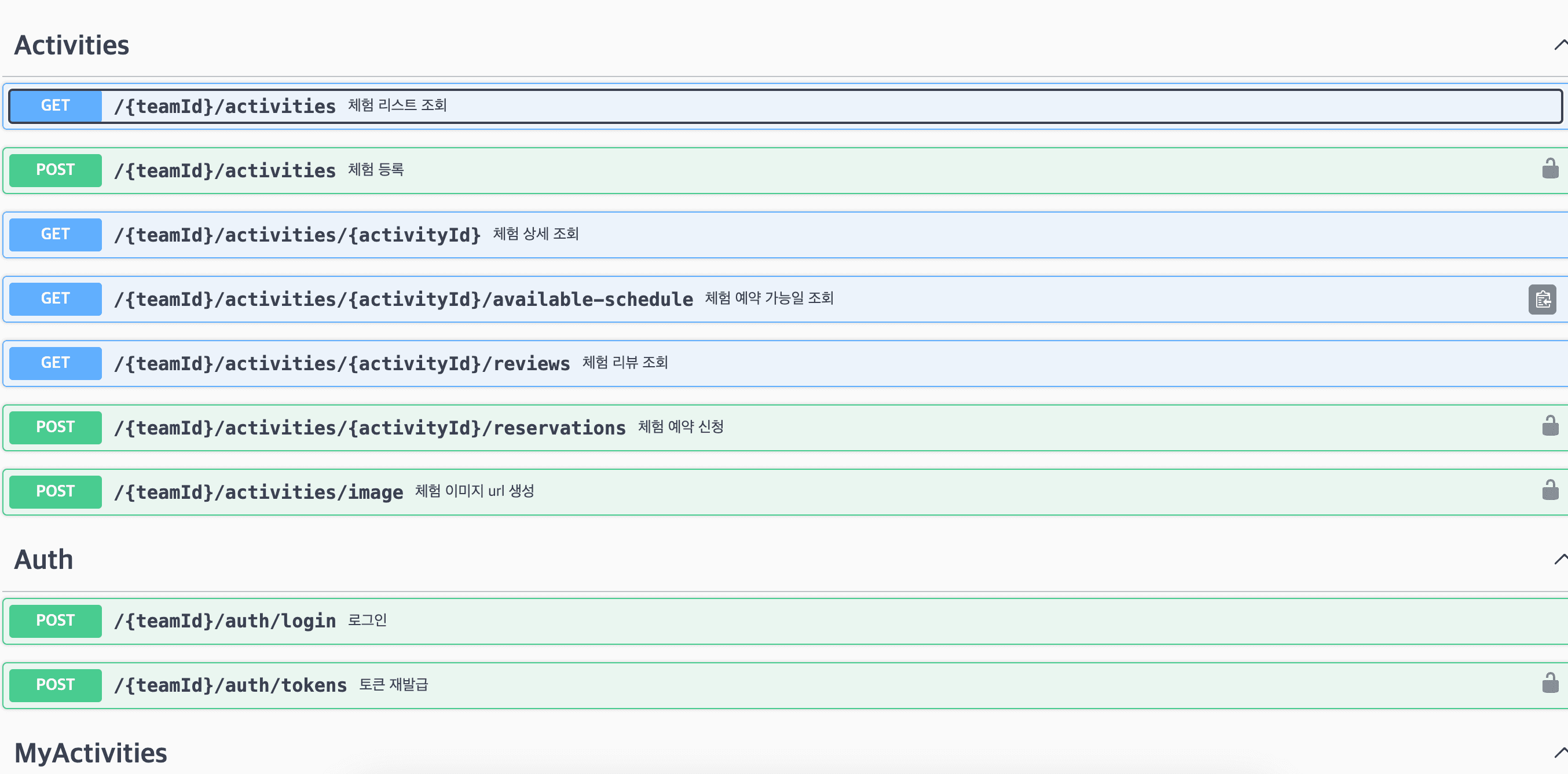Click lock icon on POST activities 체험 등록
The height and width of the screenshot is (774, 1568).
[x=1549, y=169]
